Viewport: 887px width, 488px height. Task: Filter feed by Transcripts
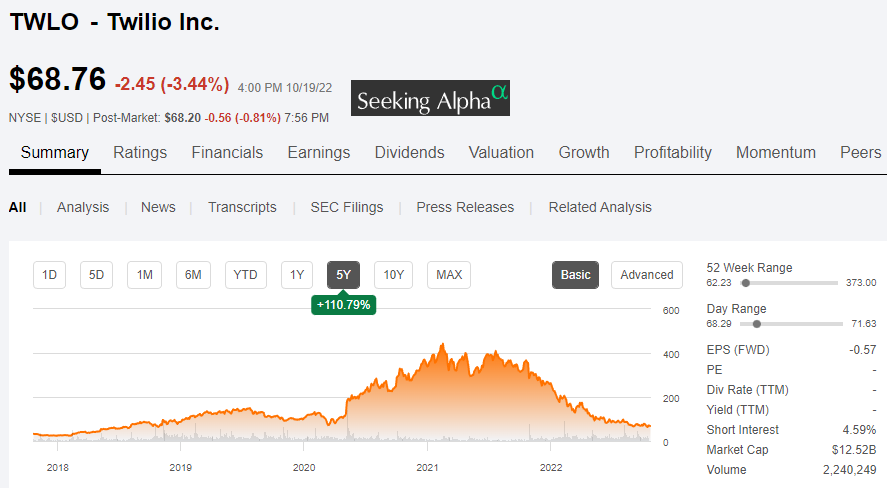click(x=242, y=207)
